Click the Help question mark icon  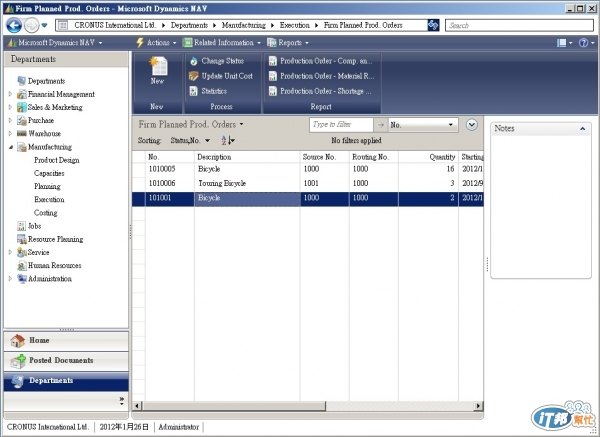point(585,43)
